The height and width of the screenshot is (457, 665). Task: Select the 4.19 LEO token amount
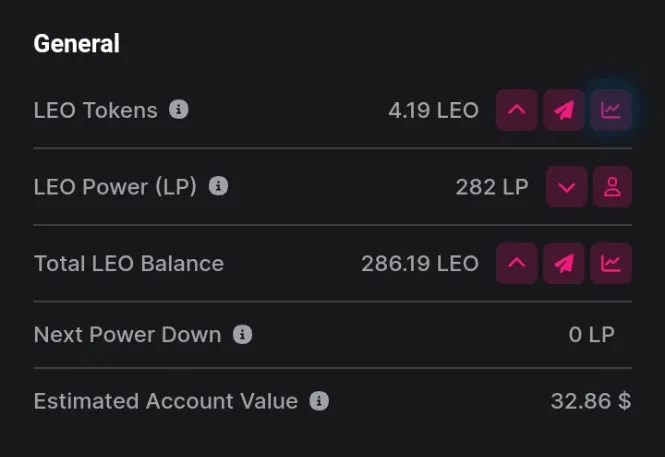click(x=433, y=110)
